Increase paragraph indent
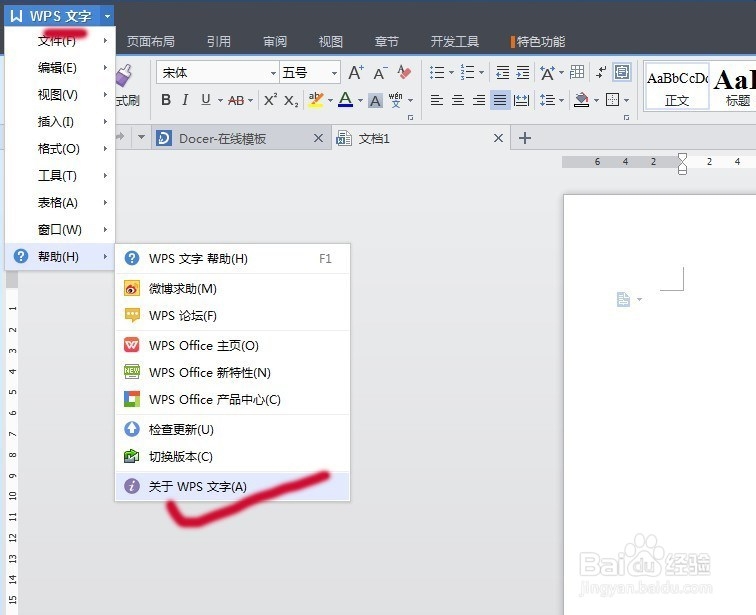The width and height of the screenshot is (756, 615). point(523,72)
